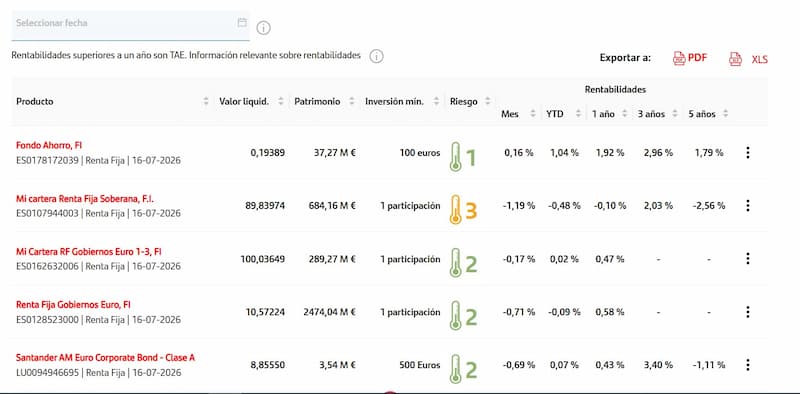This screenshot has width=800, height=394.
Task: Sort by Mes return arrows
Action: tap(533, 114)
